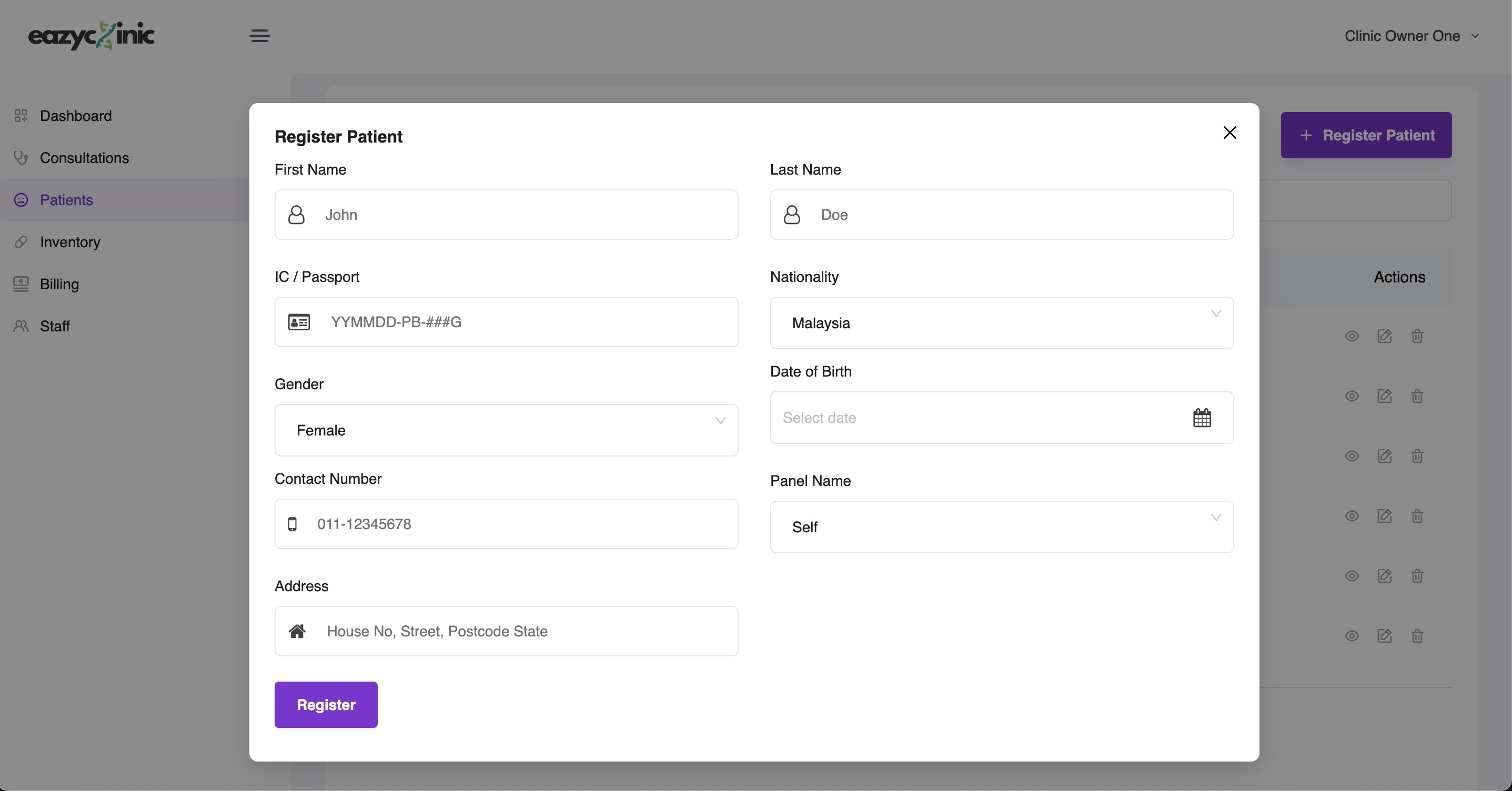The width and height of the screenshot is (1512, 791).
Task: Edit the third patient row
Action: coord(1384,456)
